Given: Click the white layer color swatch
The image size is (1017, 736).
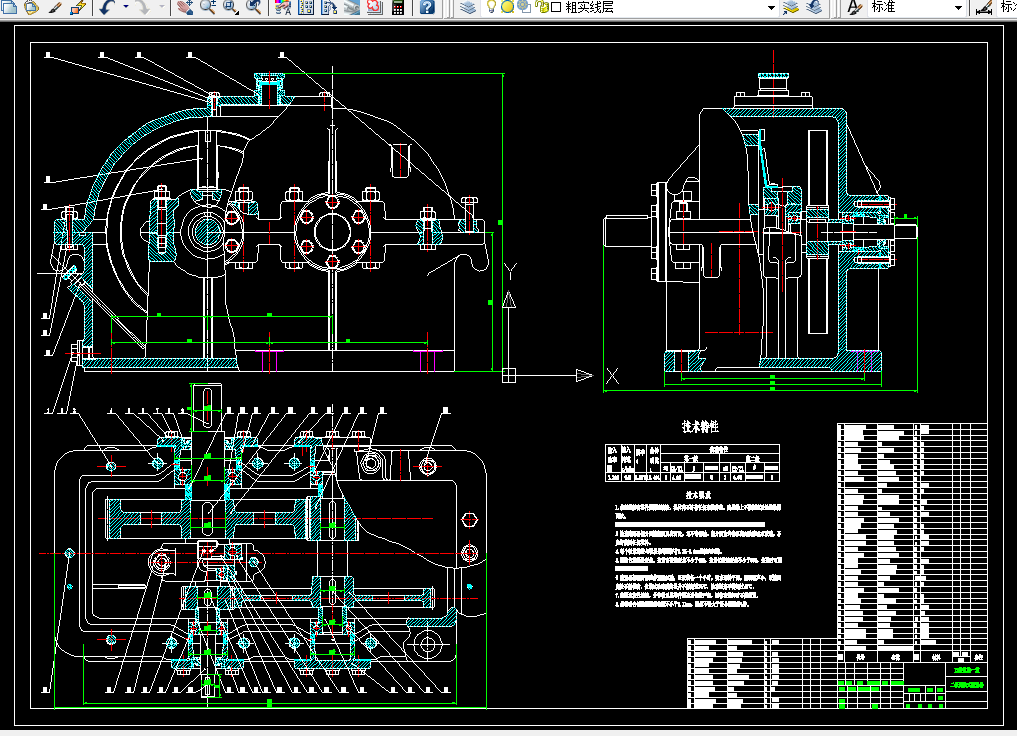Looking at the screenshot, I should (555, 8).
